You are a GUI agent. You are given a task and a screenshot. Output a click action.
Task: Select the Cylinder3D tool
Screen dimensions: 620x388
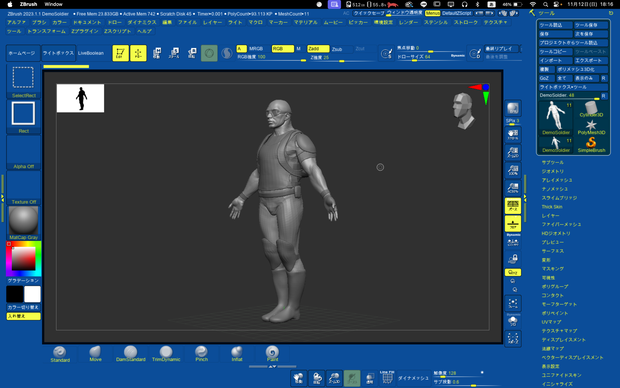(591, 109)
